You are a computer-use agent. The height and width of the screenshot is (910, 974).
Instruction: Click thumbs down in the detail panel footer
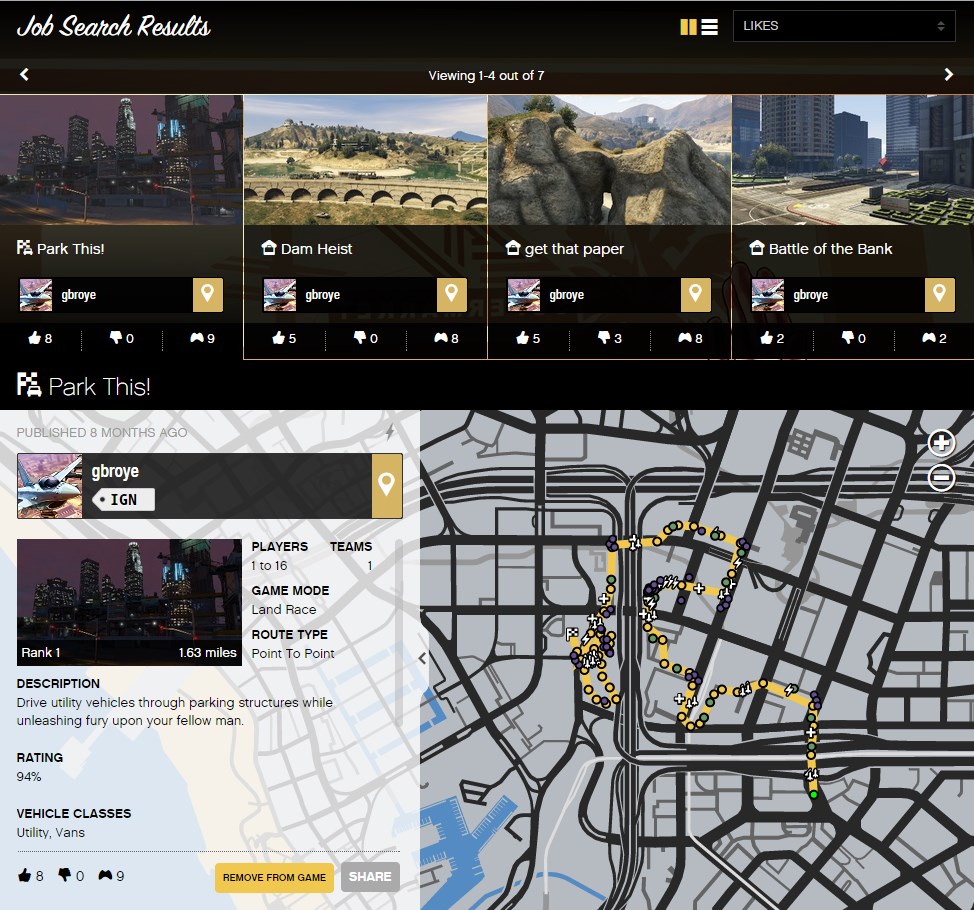[x=65, y=875]
